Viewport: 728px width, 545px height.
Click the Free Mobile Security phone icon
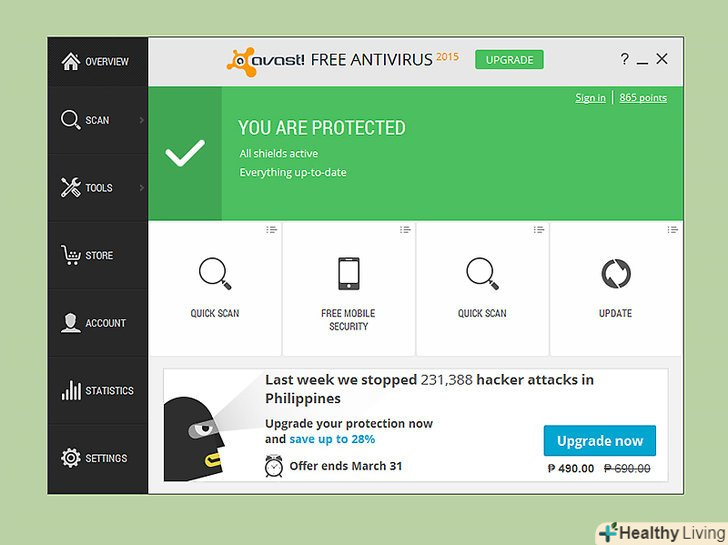click(348, 273)
